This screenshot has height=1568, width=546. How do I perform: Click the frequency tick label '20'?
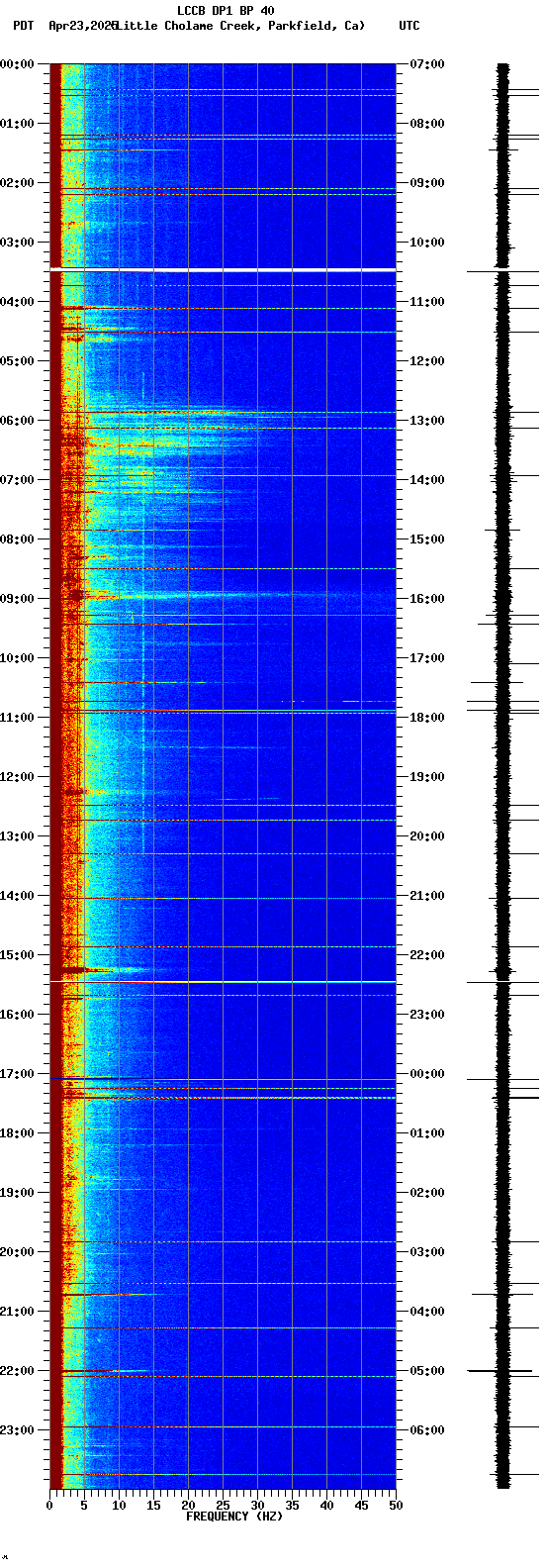pyautogui.click(x=188, y=1506)
